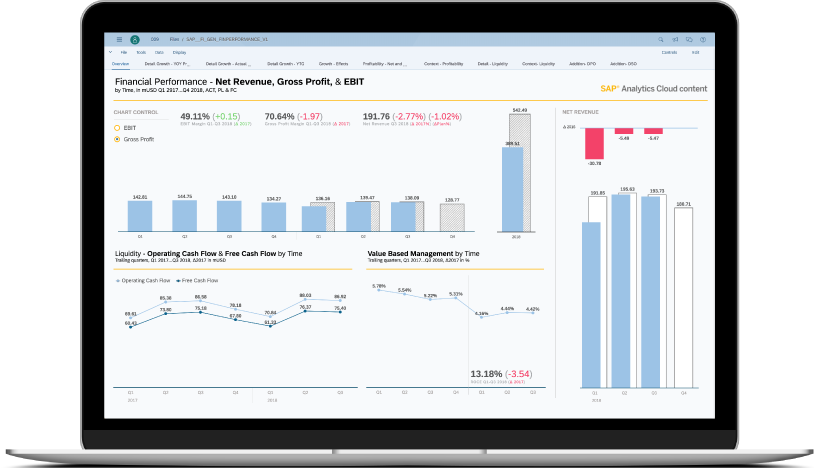814x468 pixels.
Task: Open the File menu
Action: [124, 52]
